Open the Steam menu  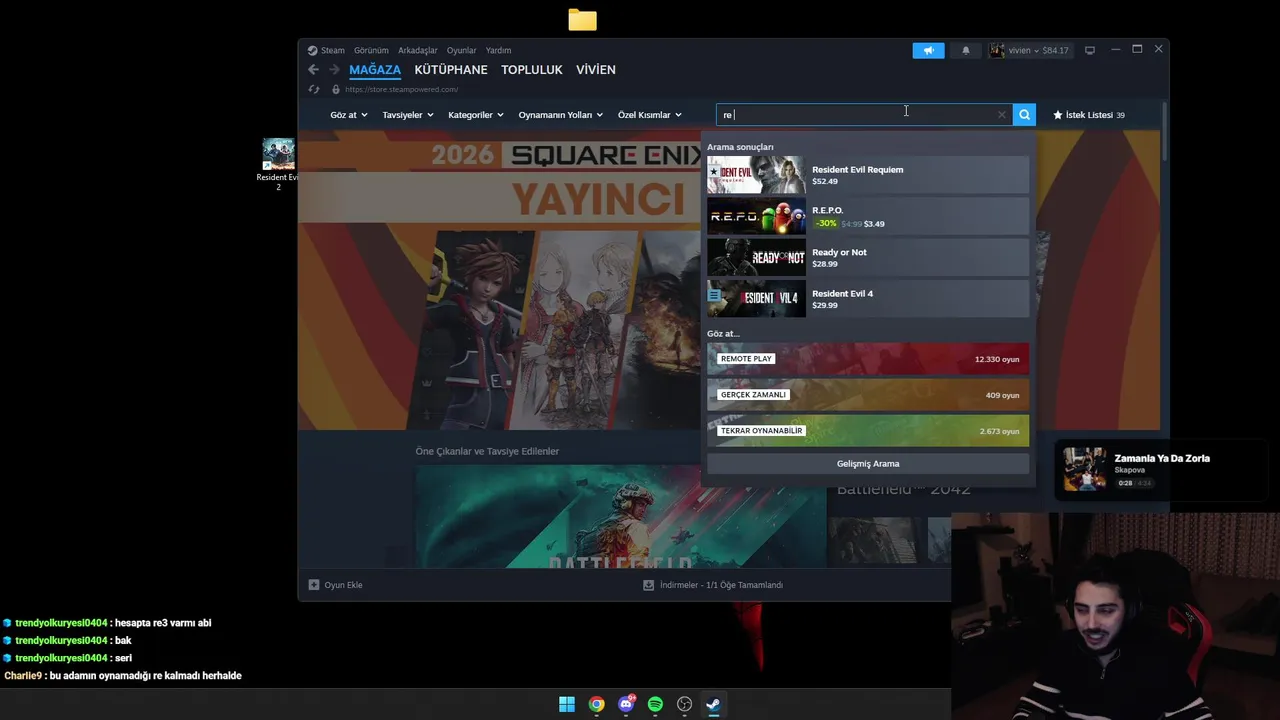332,50
